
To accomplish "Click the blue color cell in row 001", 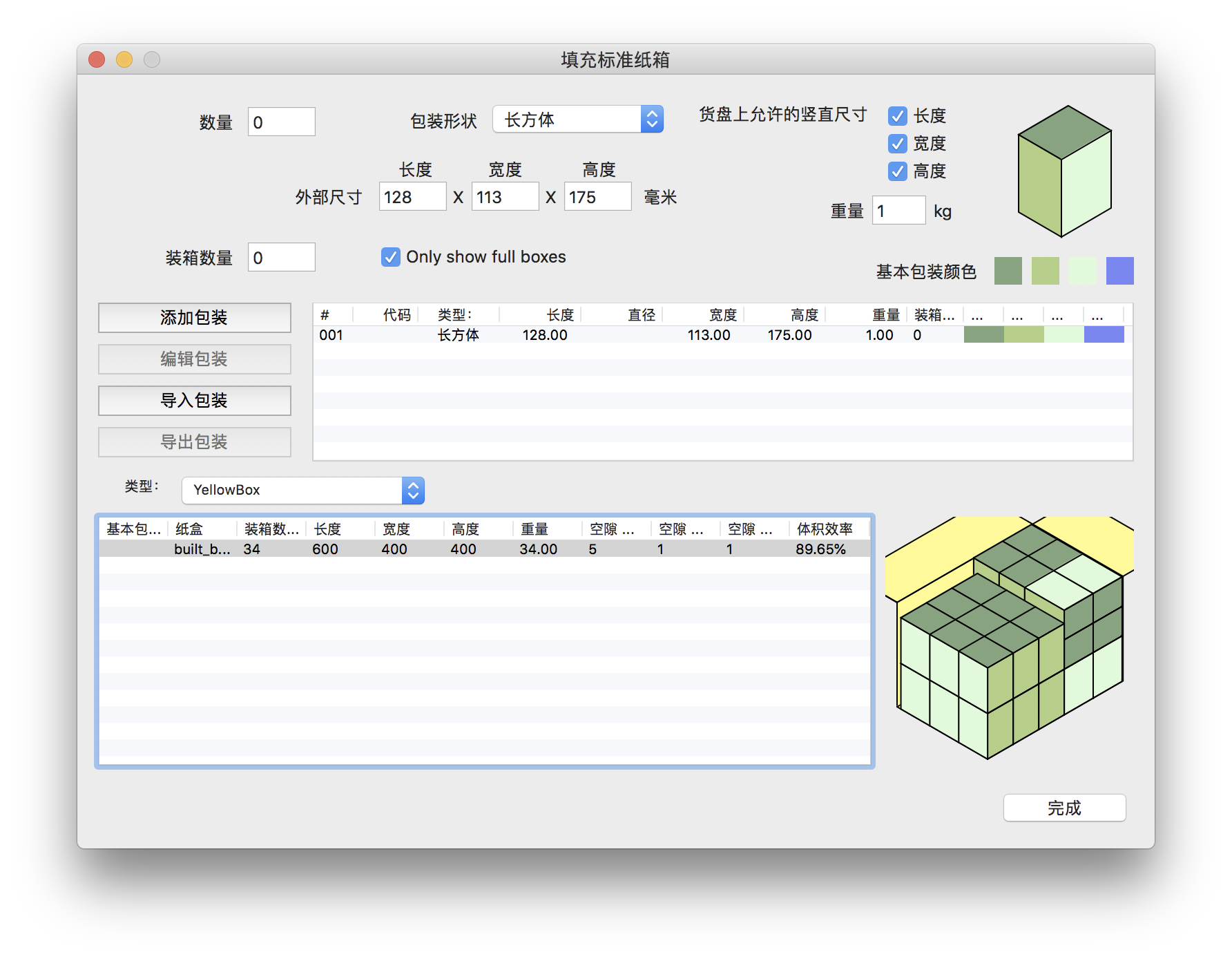I will pyautogui.click(x=1104, y=335).
